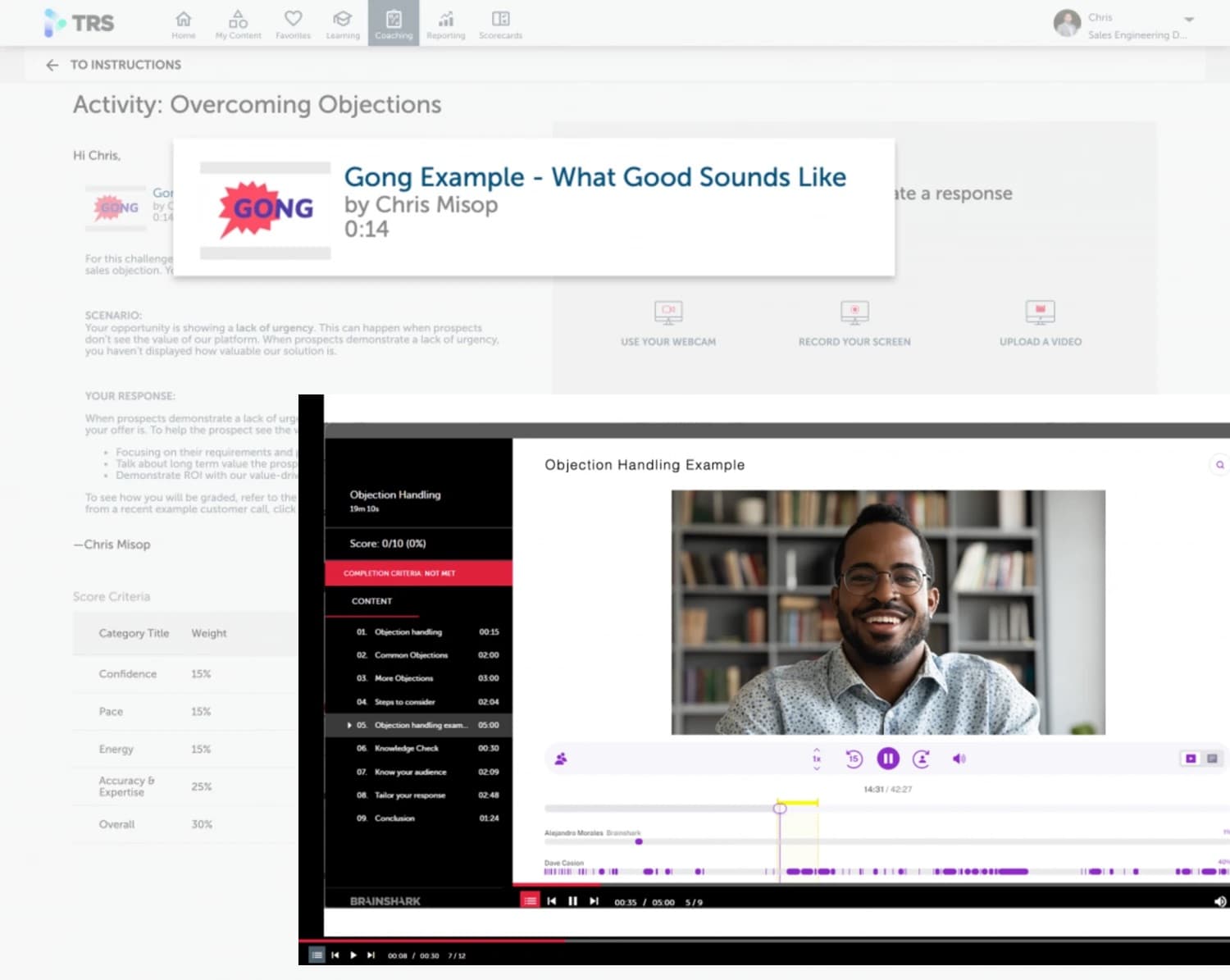Open the Favorites heart icon
1230x980 pixels.
tap(293, 24)
